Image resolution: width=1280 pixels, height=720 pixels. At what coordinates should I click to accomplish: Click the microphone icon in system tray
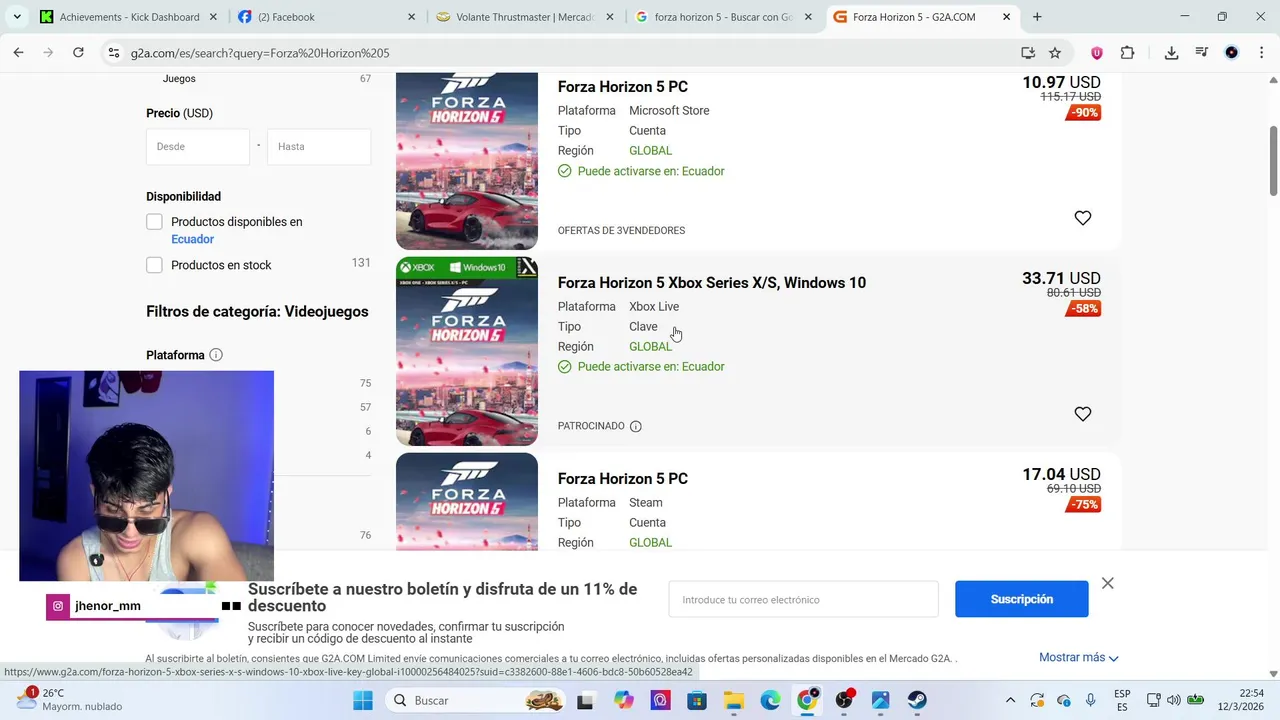(x=1090, y=700)
